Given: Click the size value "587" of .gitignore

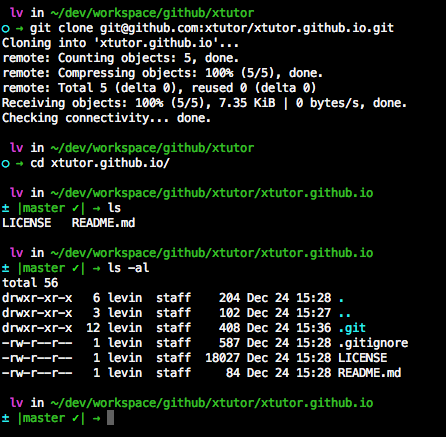Looking at the screenshot, I should (229, 343).
